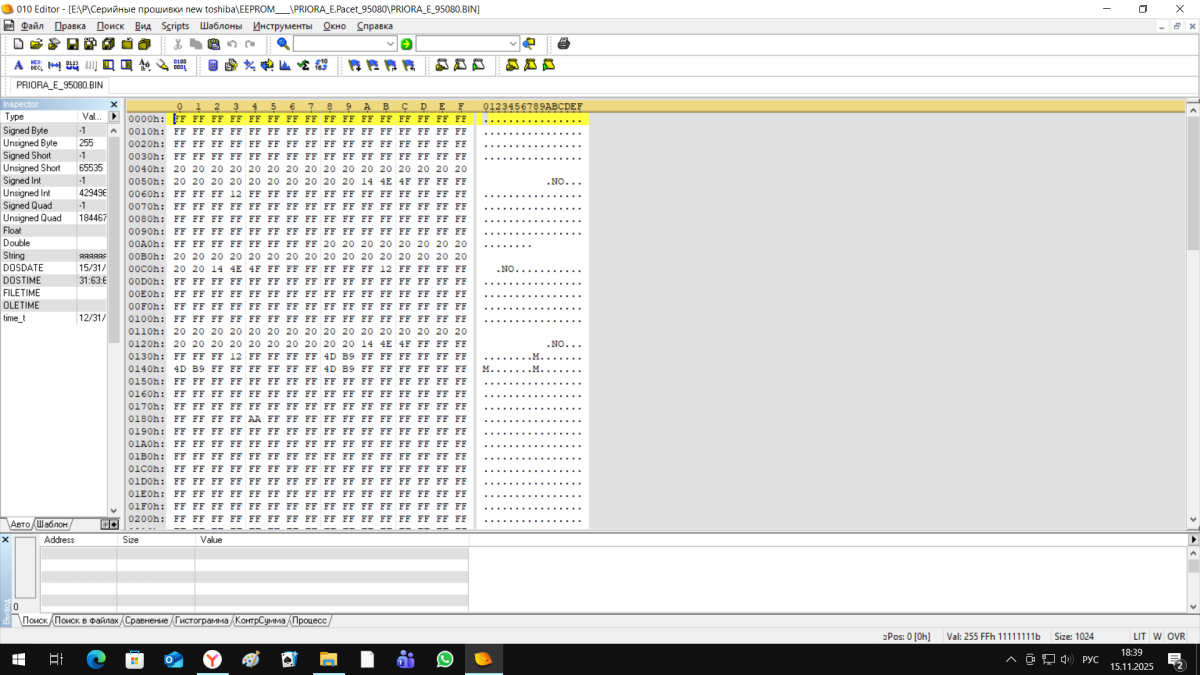Switch to the Процесс output tab
This screenshot has height=675, width=1200.
pyautogui.click(x=310, y=620)
